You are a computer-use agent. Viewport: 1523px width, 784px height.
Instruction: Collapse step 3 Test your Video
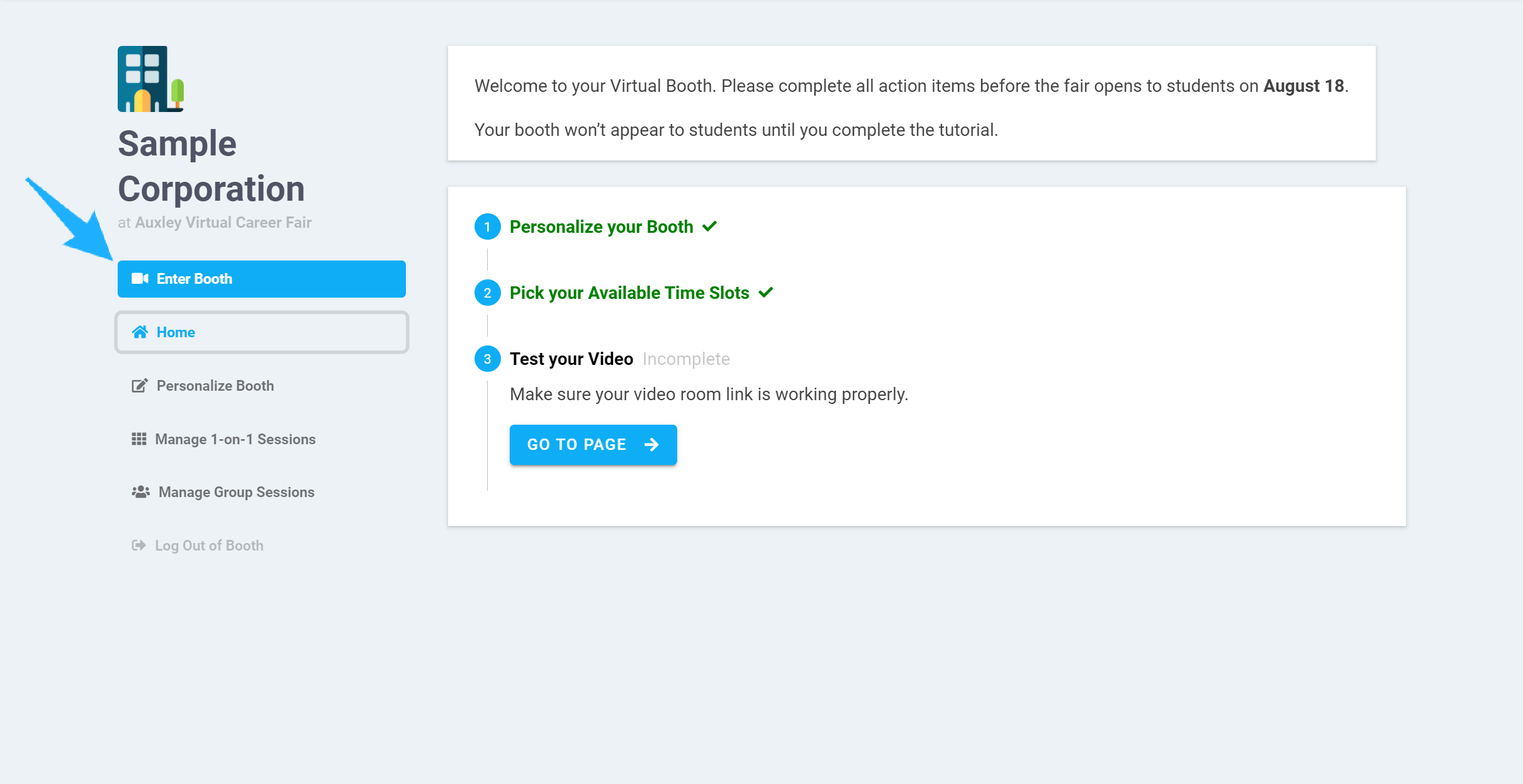pyautogui.click(x=571, y=359)
